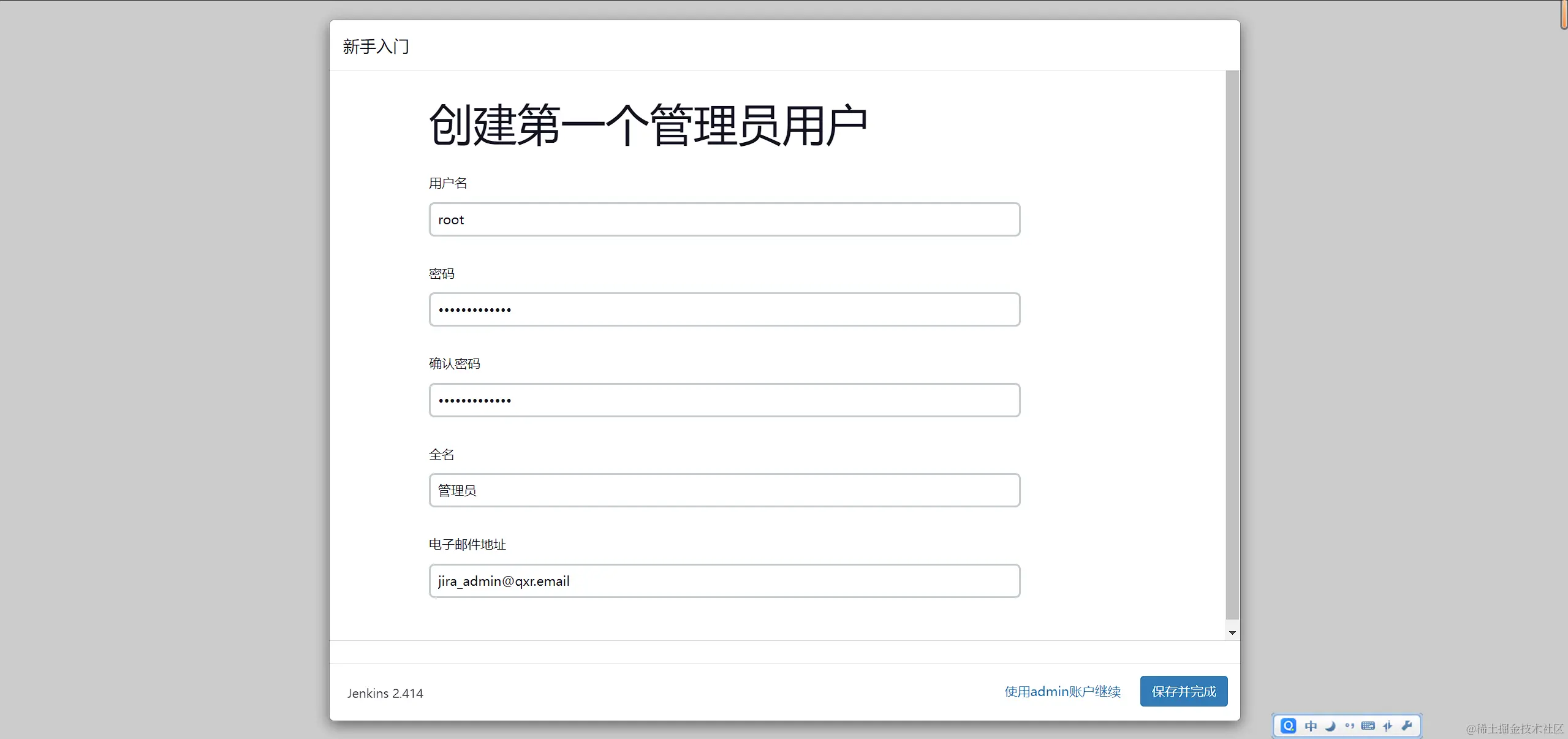Click the 全名 field containing 管理员
The image size is (1568, 739).
724,490
